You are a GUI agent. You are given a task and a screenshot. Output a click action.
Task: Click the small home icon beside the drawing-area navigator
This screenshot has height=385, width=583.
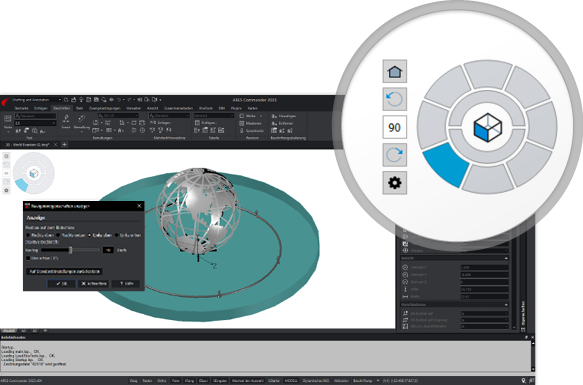[x=6, y=156]
